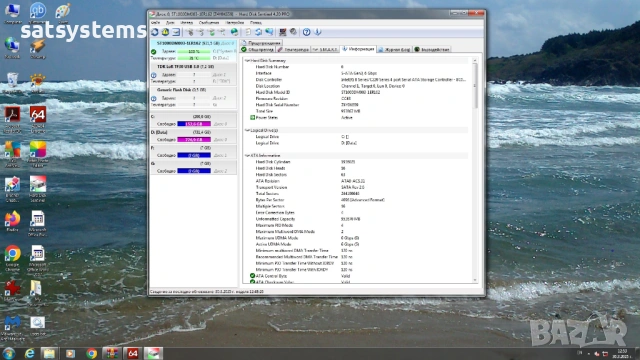Switch to AIDA64 in the taskbar
The image size is (640, 360).
[x=132, y=353]
